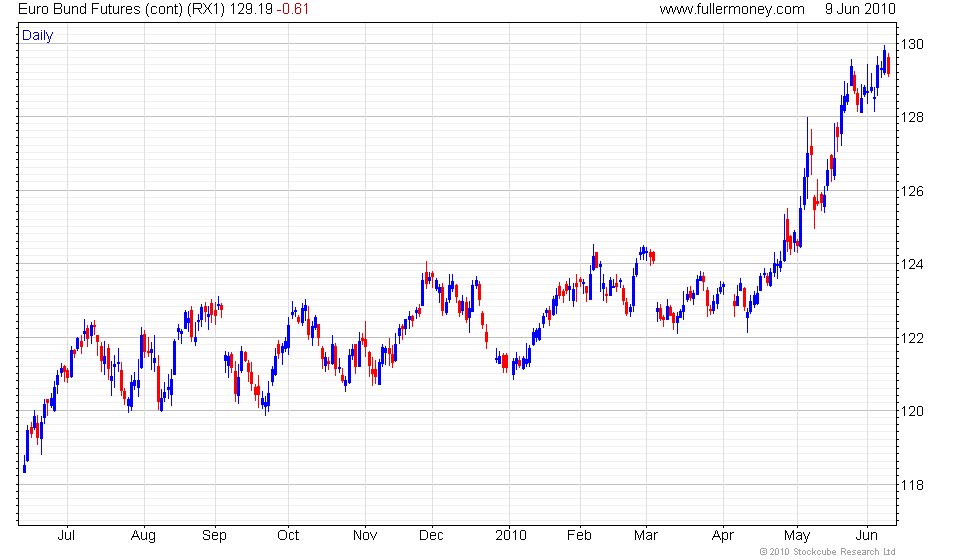Click the last price value 129.19

[x=251, y=9]
